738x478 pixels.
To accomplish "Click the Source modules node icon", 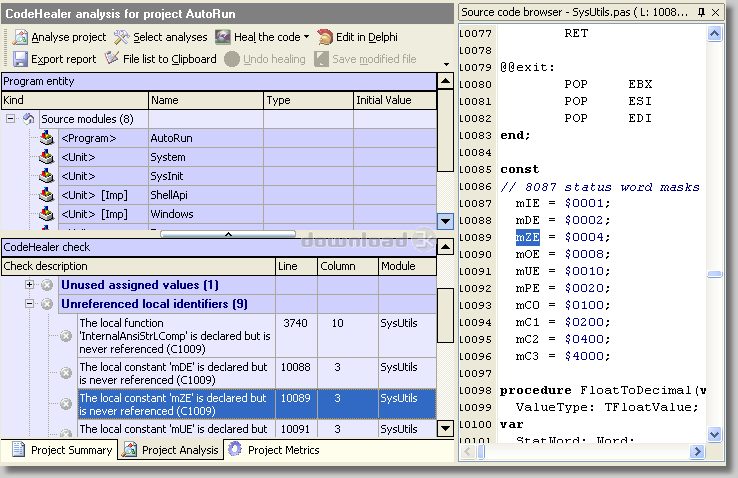I will click(29, 119).
